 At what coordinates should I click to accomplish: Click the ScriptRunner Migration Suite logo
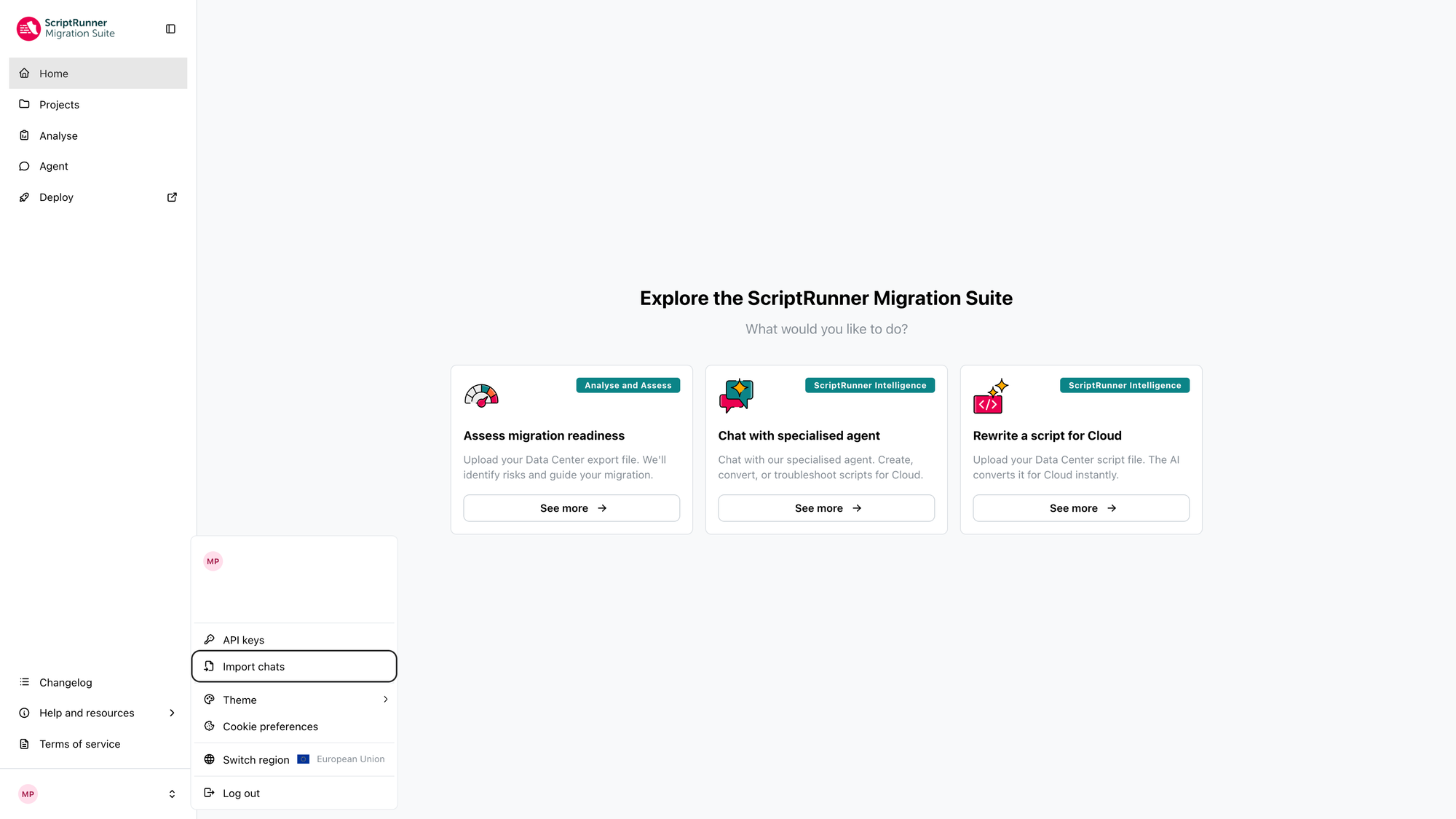66,28
